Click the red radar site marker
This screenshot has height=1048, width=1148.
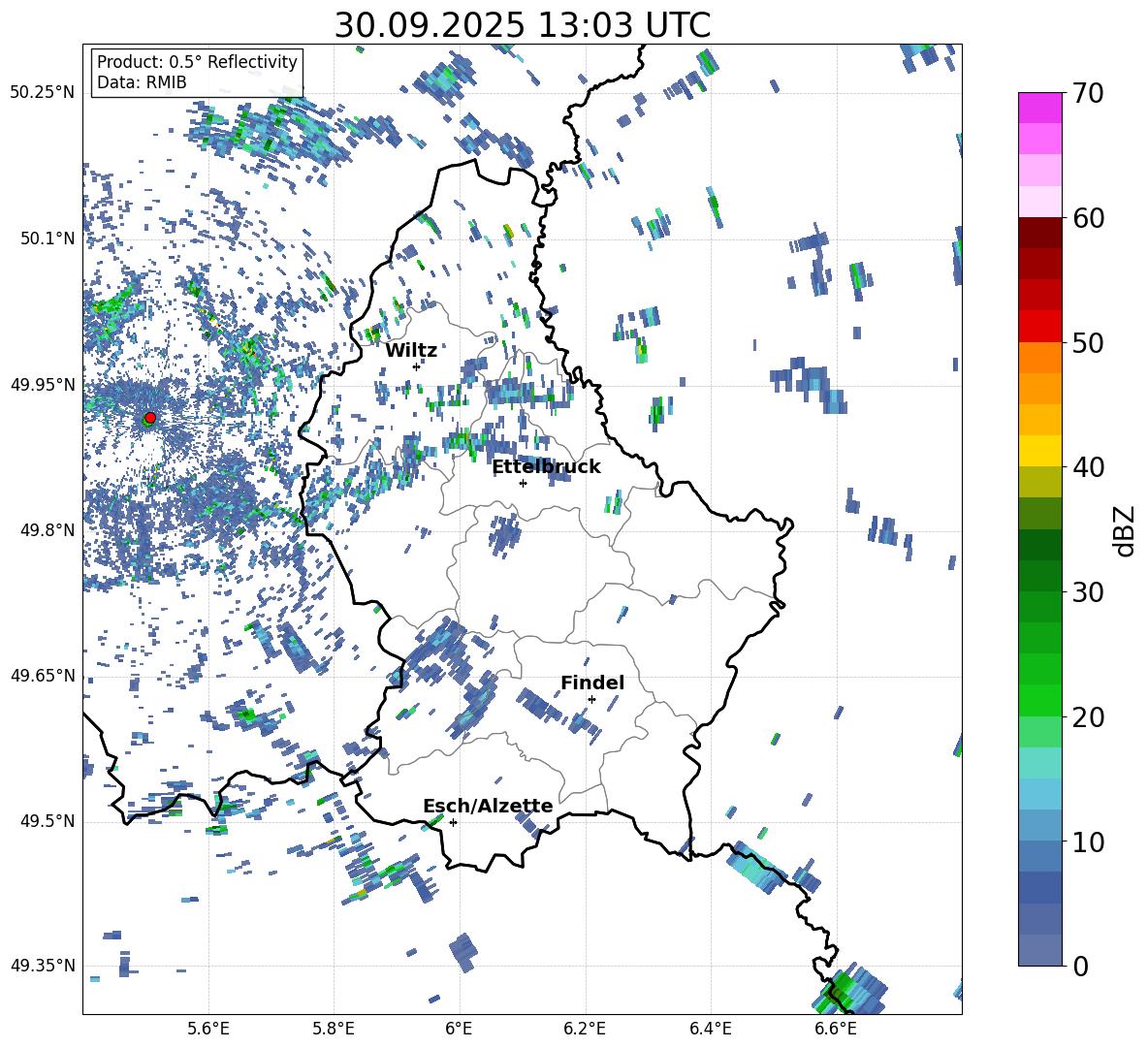(149, 418)
